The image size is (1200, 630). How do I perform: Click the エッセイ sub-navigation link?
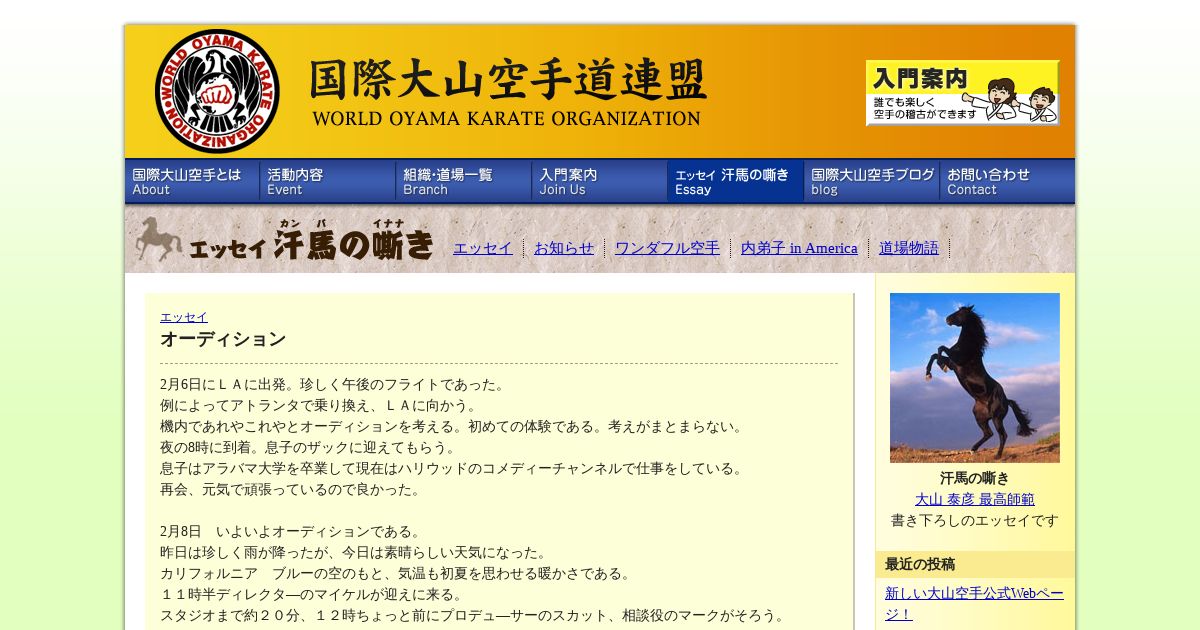[x=483, y=248]
